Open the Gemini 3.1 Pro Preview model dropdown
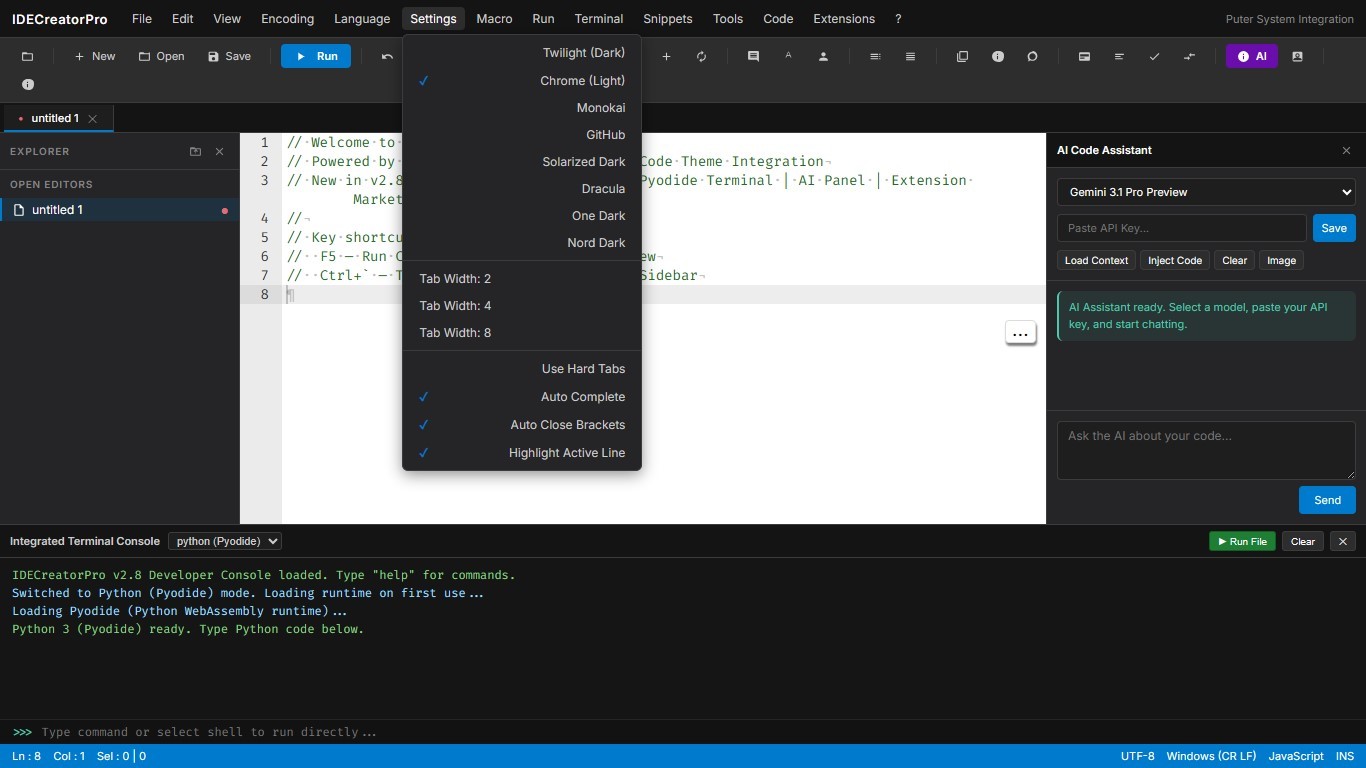Viewport: 1366px width, 768px height. tap(1206, 192)
